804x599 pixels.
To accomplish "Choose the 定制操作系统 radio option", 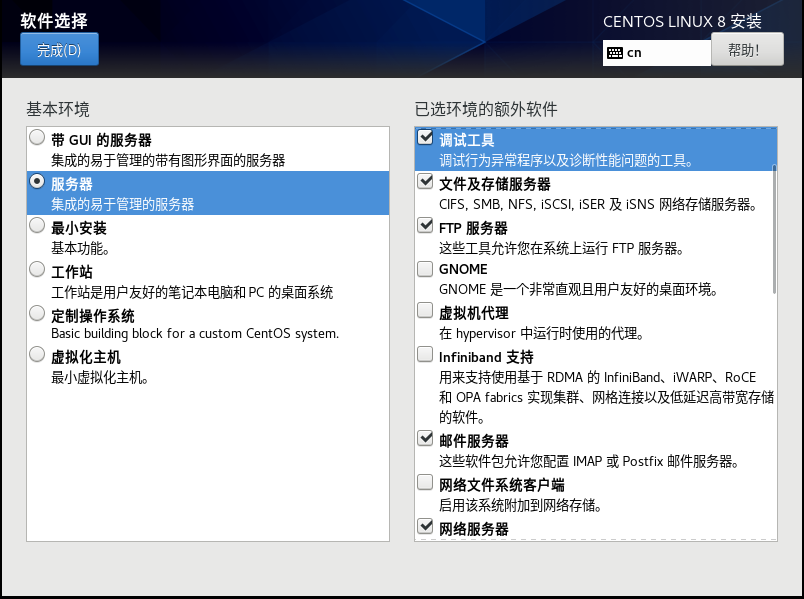I will [x=37, y=312].
